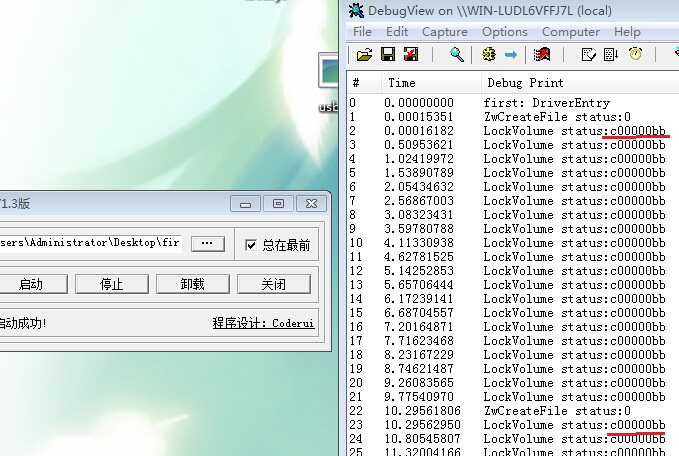The width and height of the screenshot is (679, 456).
Task: Click the Save floppy disk toolbar icon
Action: click(388, 54)
